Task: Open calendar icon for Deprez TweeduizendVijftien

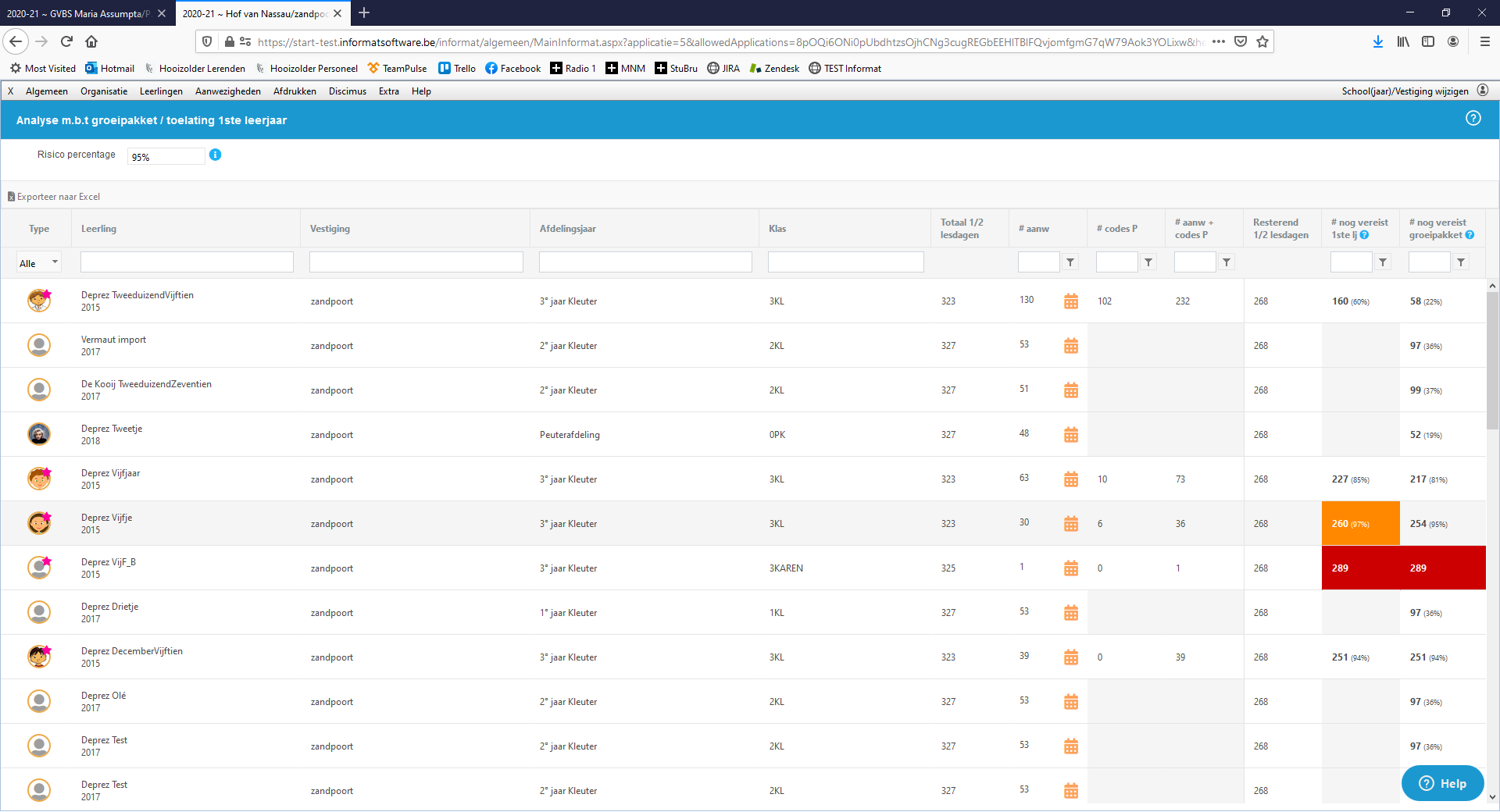Action: [x=1070, y=301]
